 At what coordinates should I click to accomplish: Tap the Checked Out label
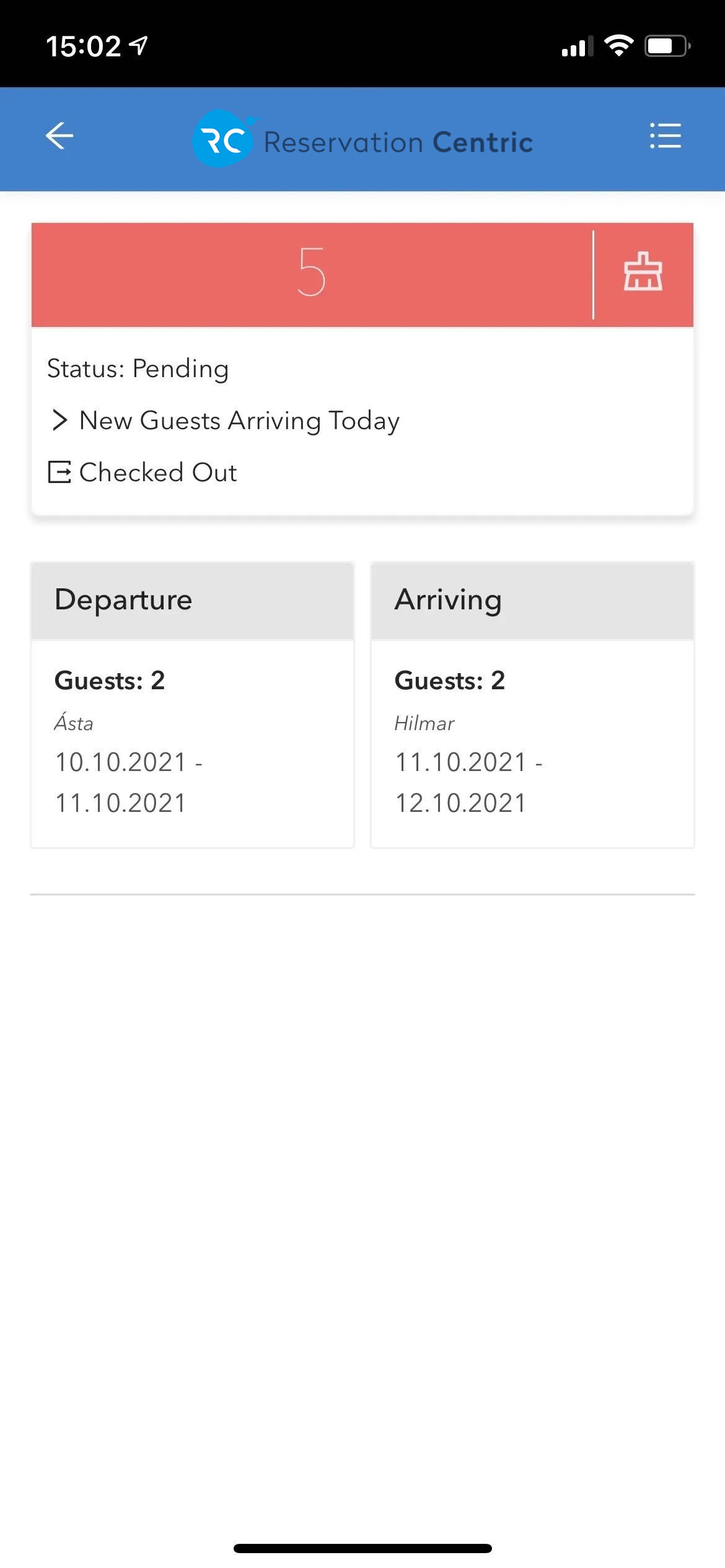tap(158, 473)
